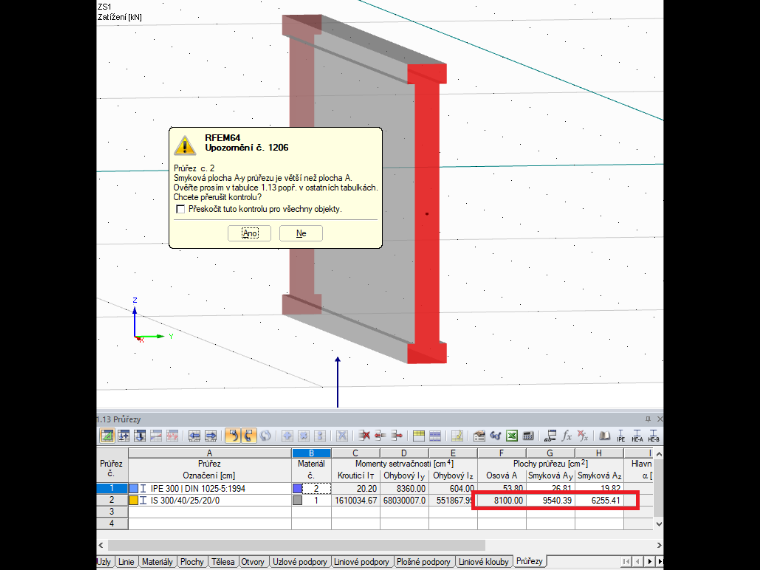The width and height of the screenshot is (760, 570).
Task: Click the table scroll-left arrow
Action: click(101, 545)
